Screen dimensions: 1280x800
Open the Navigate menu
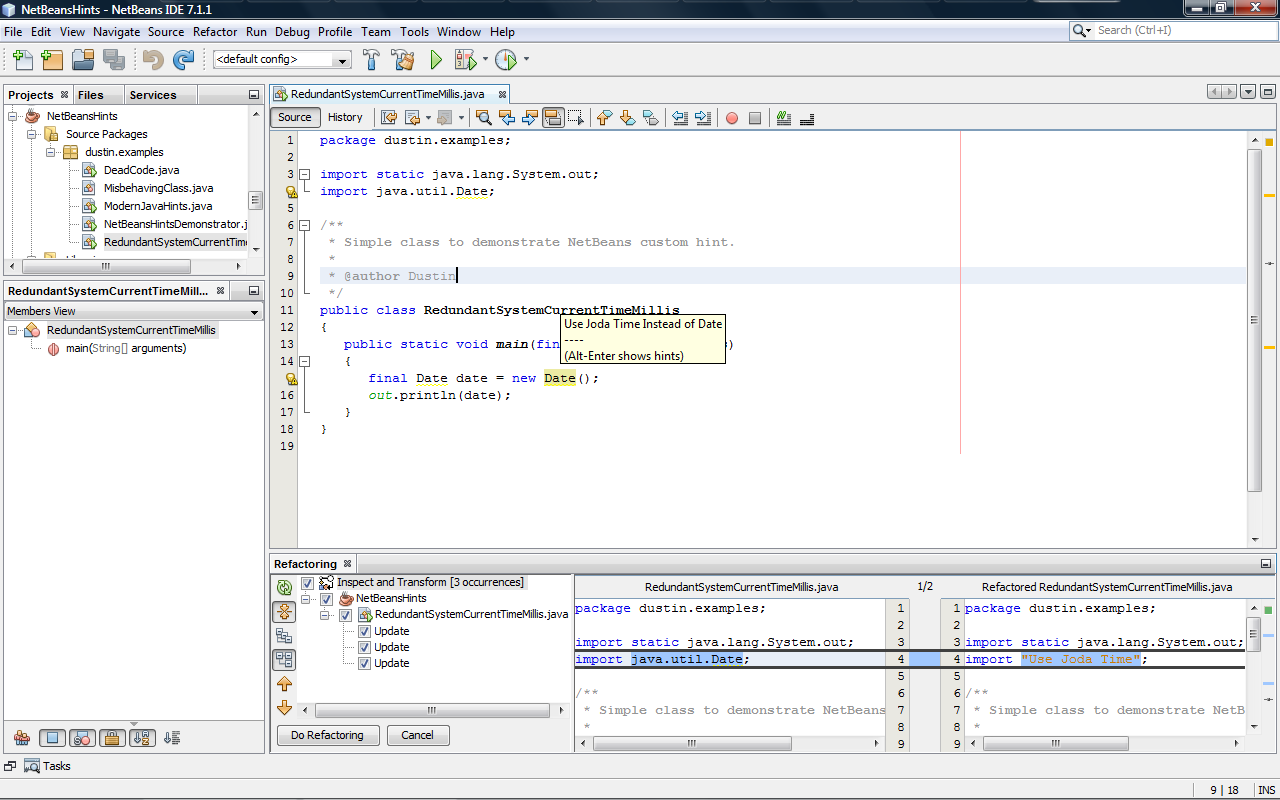point(117,32)
